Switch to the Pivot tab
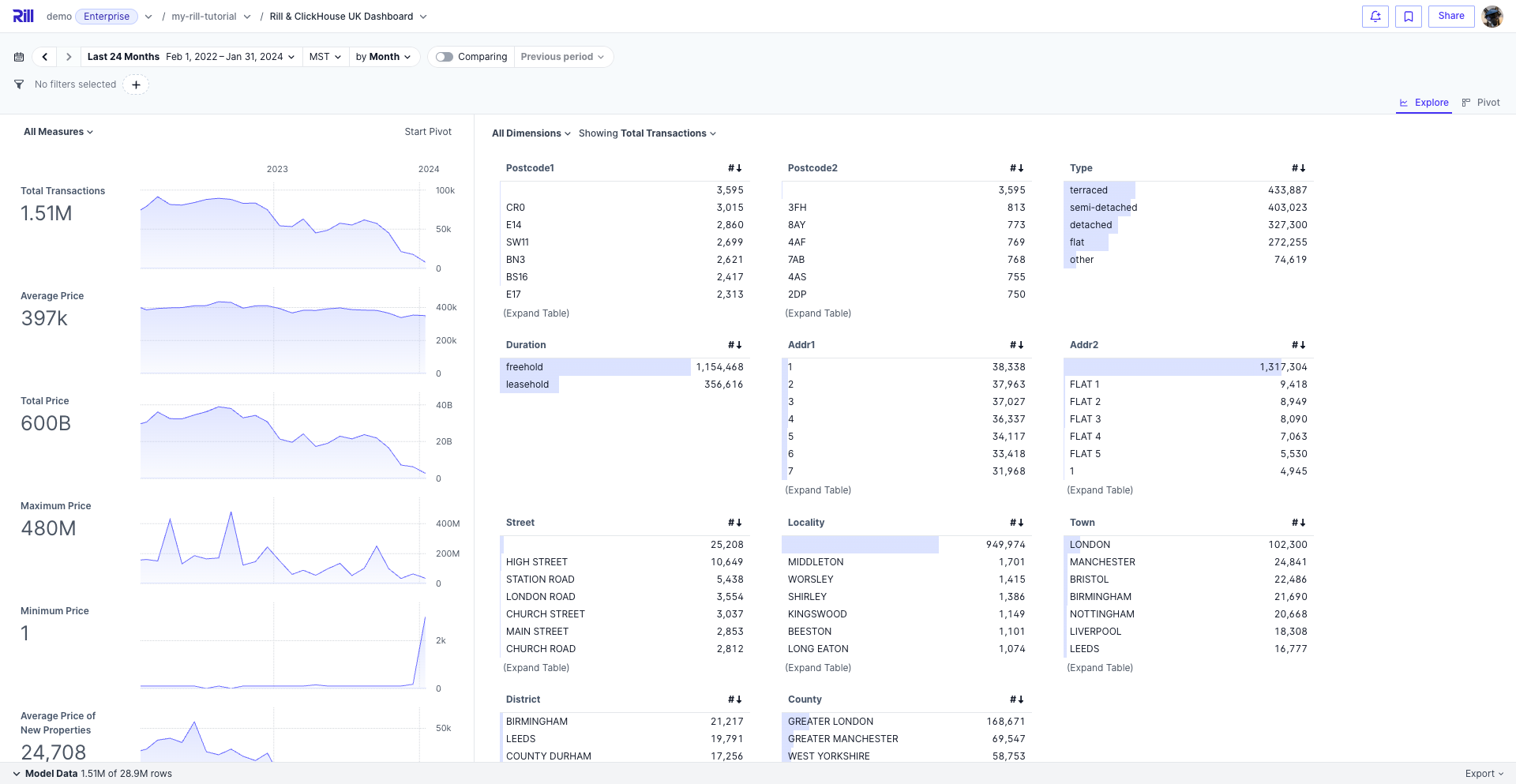 click(1480, 103)
